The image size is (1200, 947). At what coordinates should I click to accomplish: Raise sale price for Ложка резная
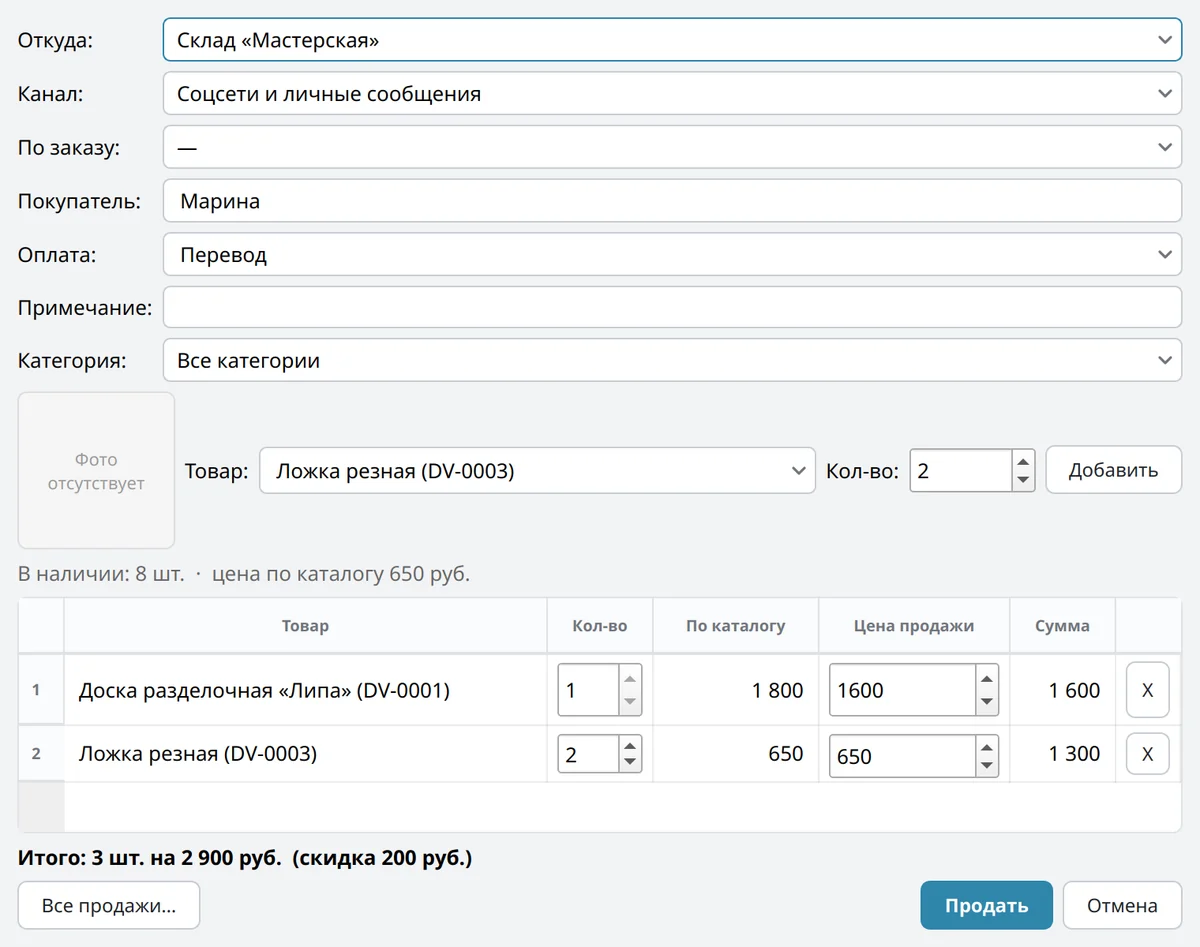point(987,745)
